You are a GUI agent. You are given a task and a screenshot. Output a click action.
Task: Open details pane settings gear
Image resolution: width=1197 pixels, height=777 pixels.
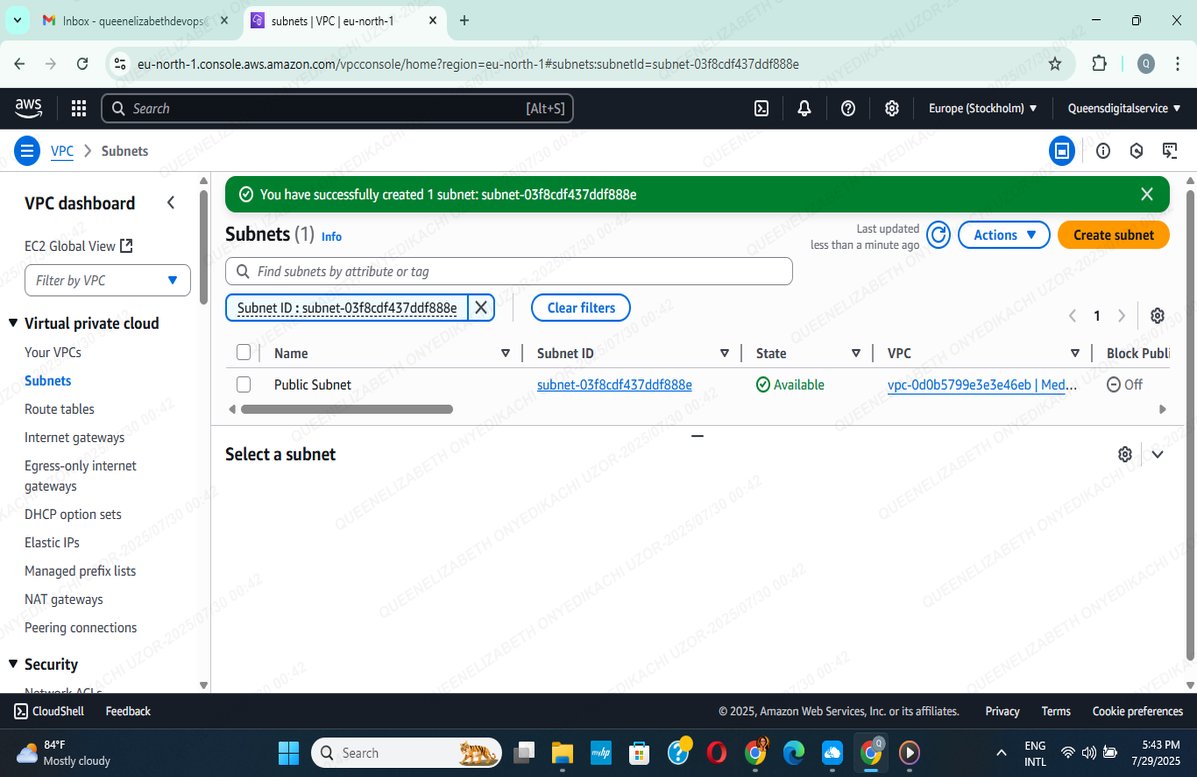(1124, 454)
